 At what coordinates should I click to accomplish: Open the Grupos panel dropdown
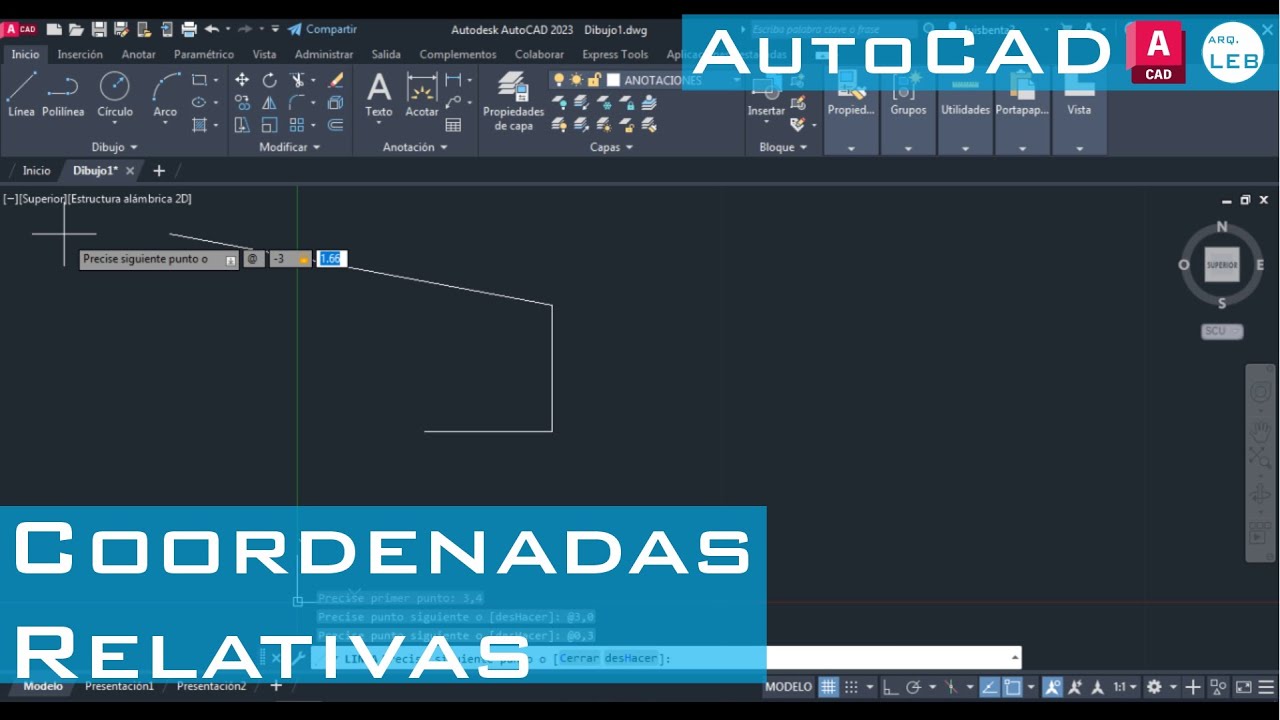908,148
